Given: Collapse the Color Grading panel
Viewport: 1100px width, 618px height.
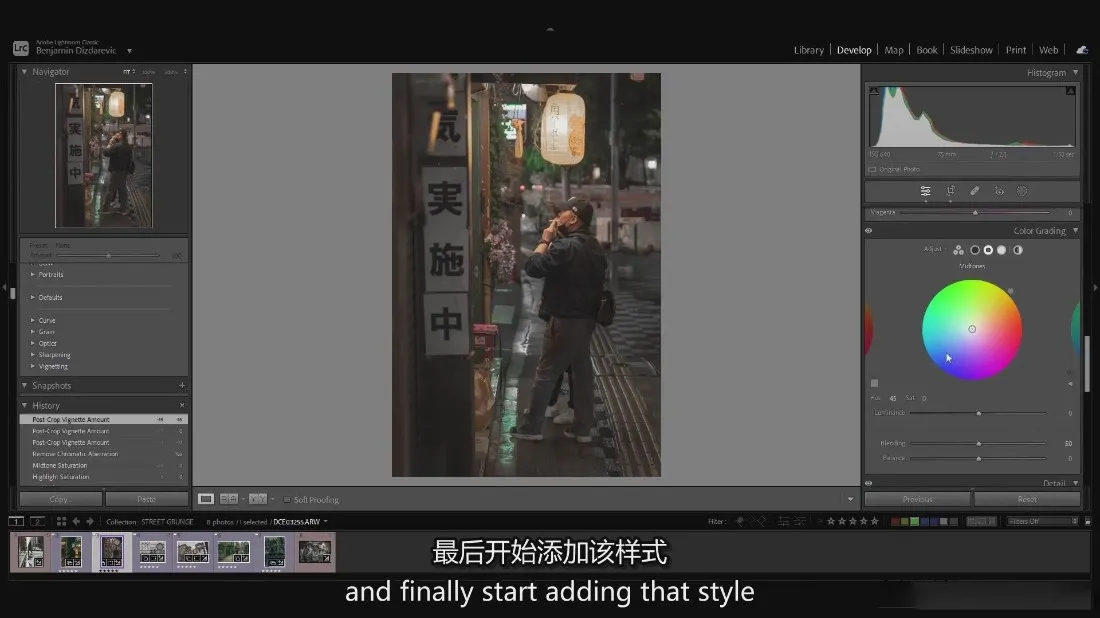Looking at the screenshot, I should [1075, 231].
